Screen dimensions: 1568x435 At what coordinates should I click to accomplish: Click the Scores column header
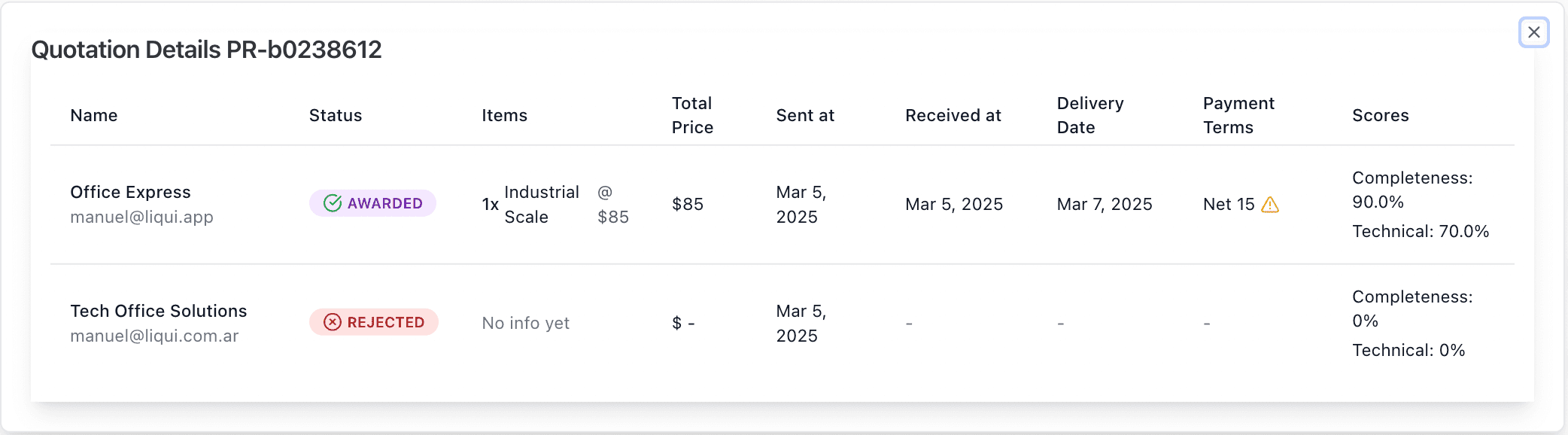click(x=1380, y=115)
